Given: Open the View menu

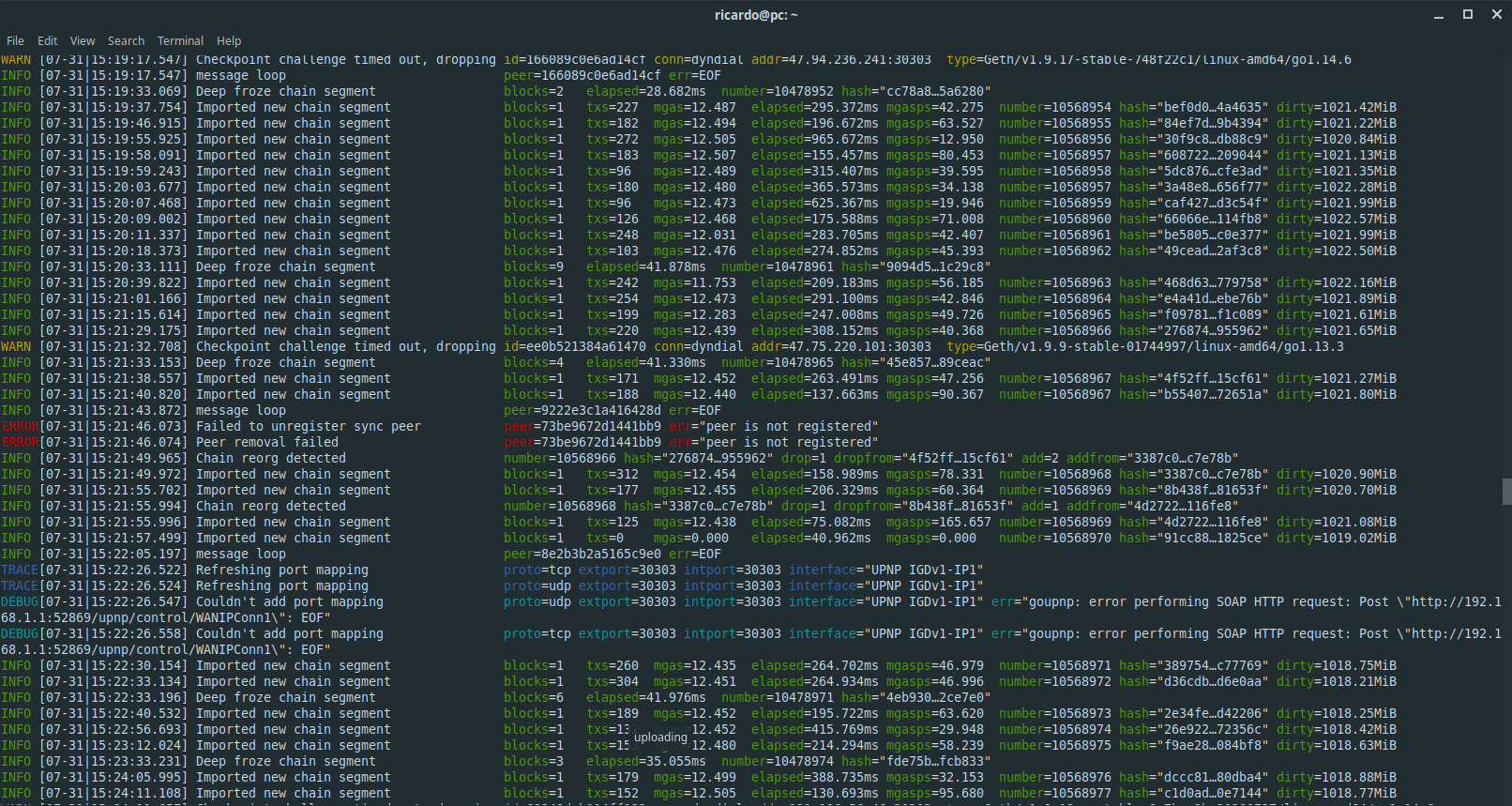Looking at the screenshot, I should pyautogui.click(x=83, y=40).
